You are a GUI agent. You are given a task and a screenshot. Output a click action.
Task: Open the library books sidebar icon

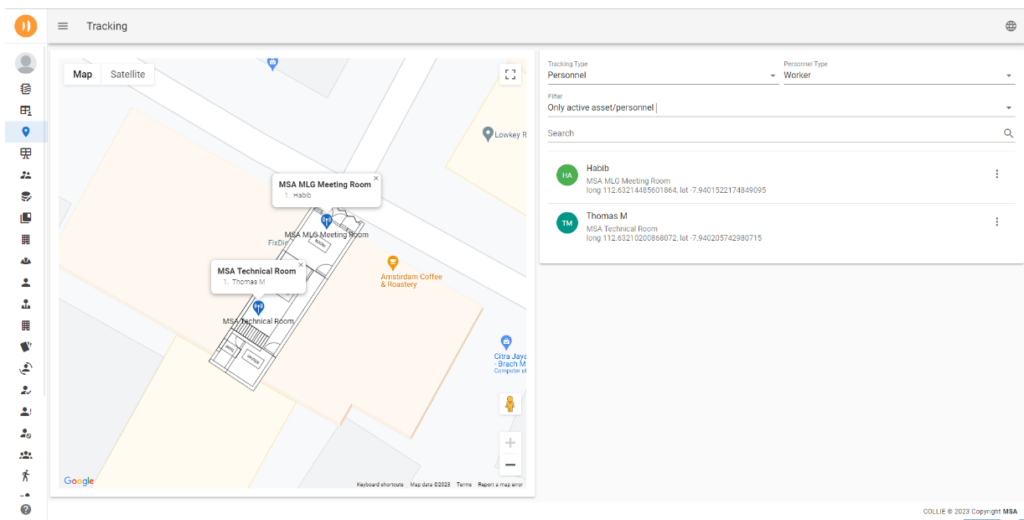[25, 218]
